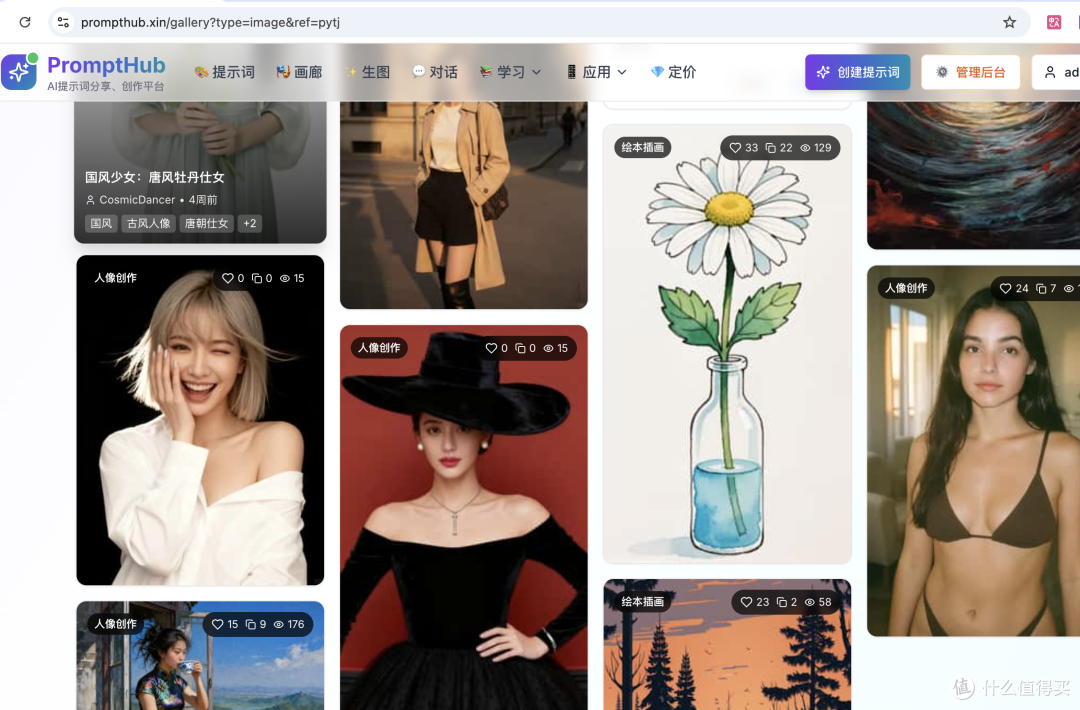Click 人像创作 label on bottom-left card

[116, 624]
